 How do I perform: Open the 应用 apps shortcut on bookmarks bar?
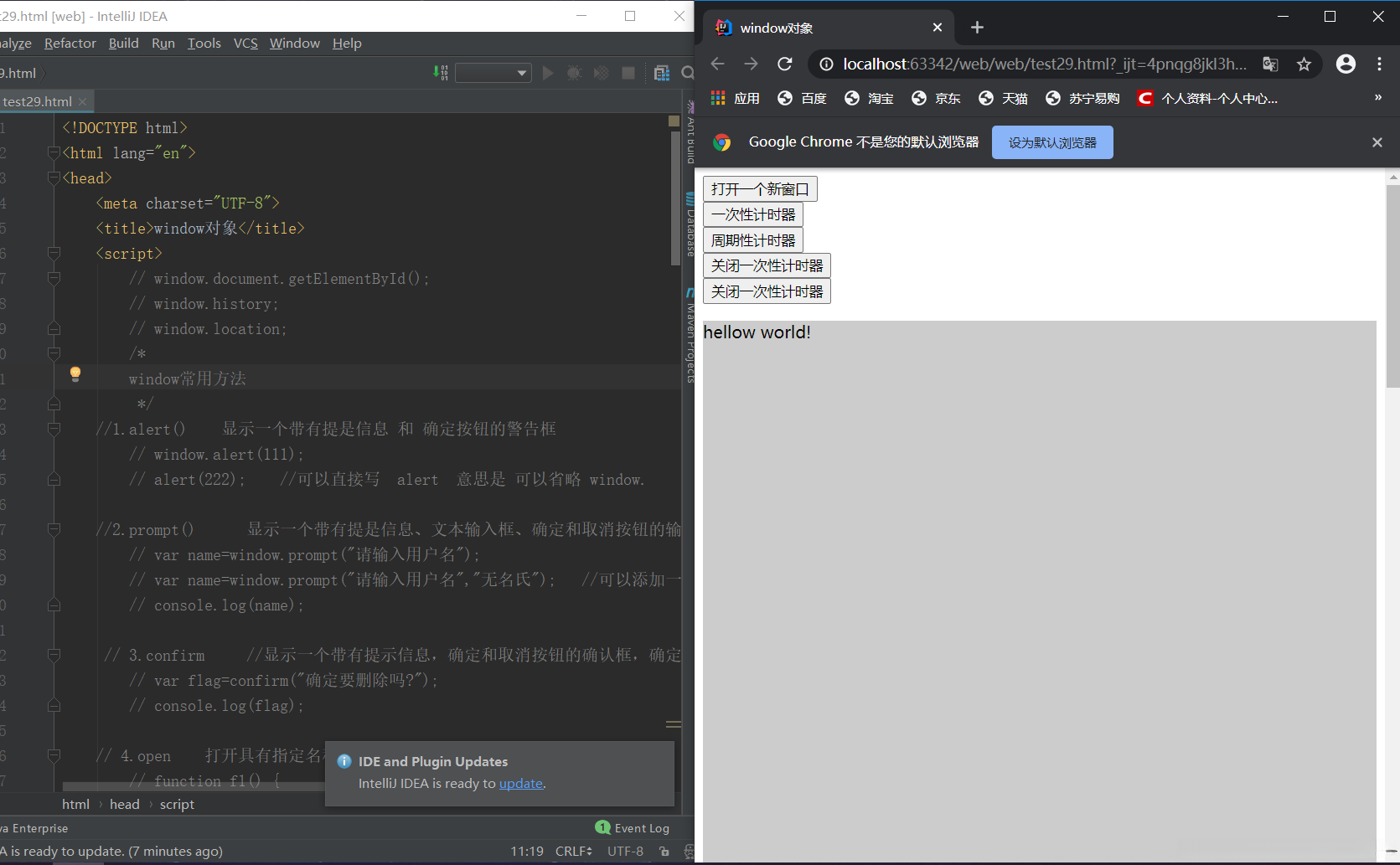(735, 98)
